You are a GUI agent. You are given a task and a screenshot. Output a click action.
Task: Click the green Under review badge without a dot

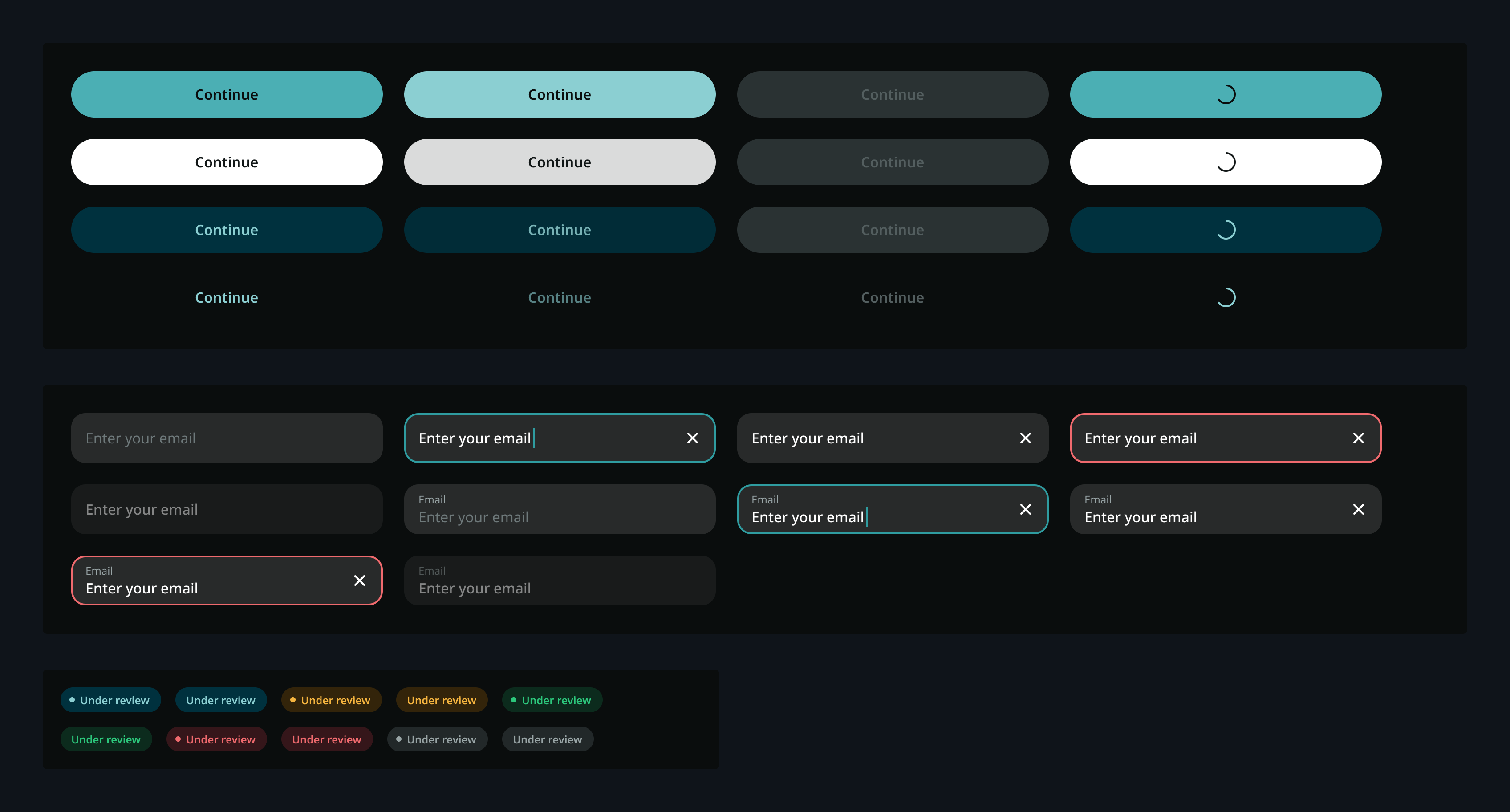[106, 739]
